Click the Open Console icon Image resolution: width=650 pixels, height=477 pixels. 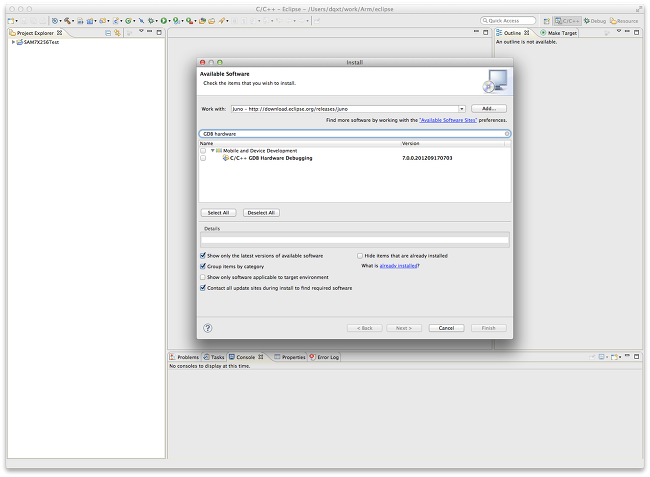tap(614, 357)
